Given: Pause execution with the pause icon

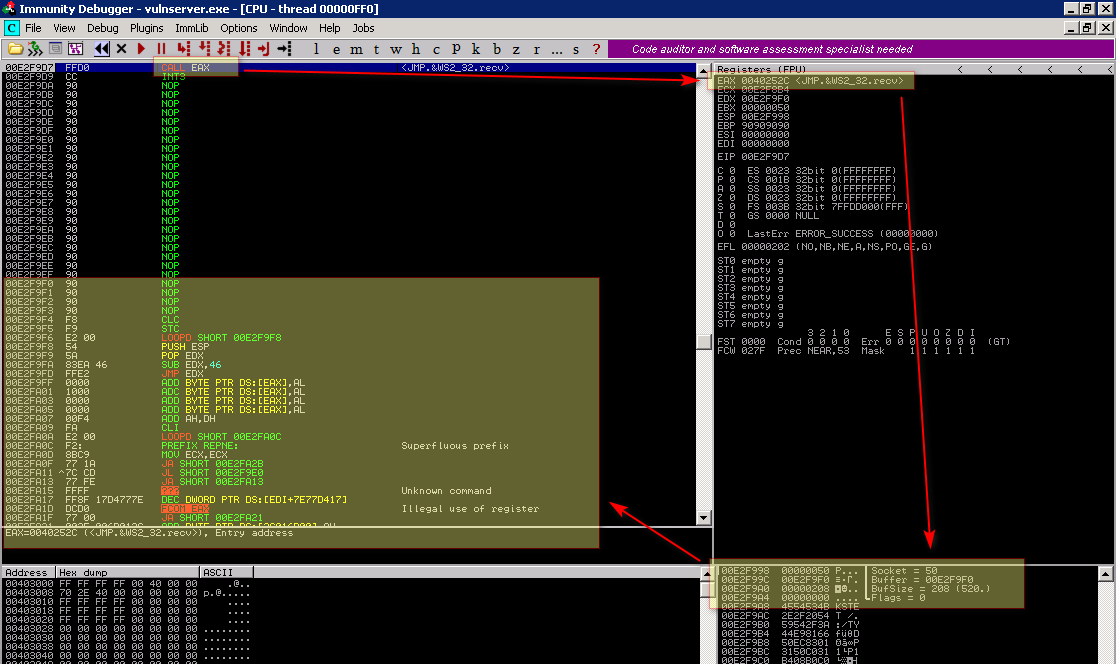Looking at the screenshot, I should coord(161,48).
